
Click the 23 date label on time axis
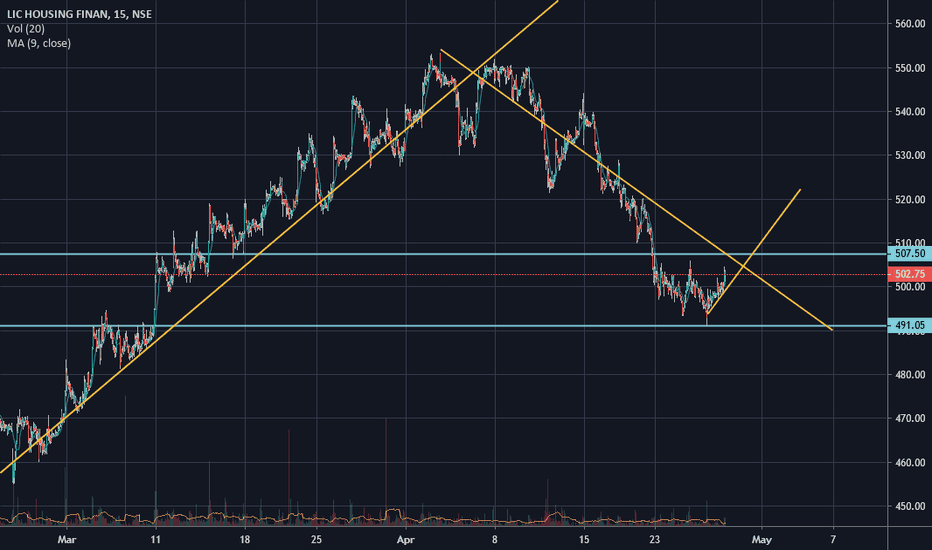(x=654, y=540)
